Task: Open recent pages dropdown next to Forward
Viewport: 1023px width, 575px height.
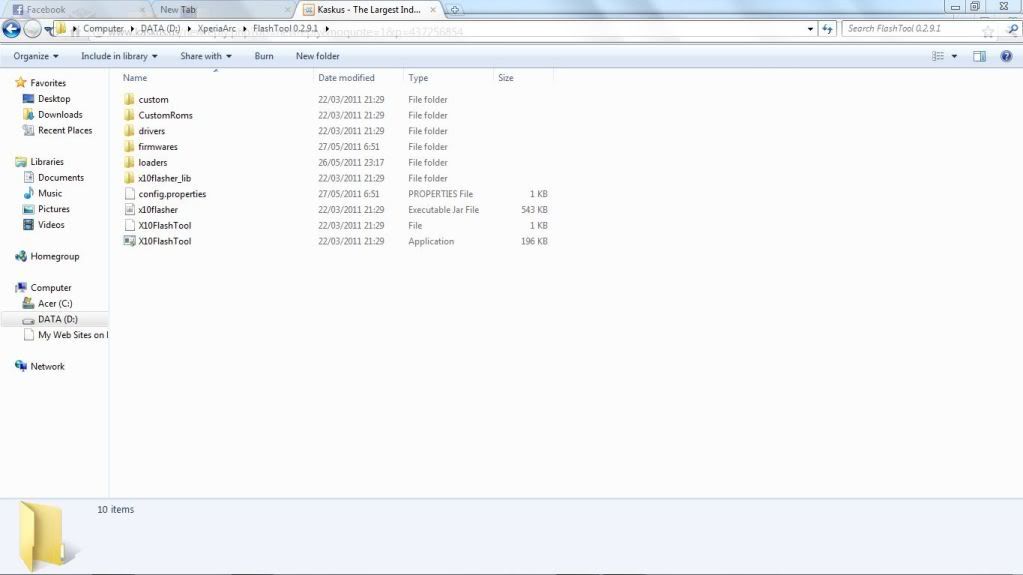Action: pos(49,29)
